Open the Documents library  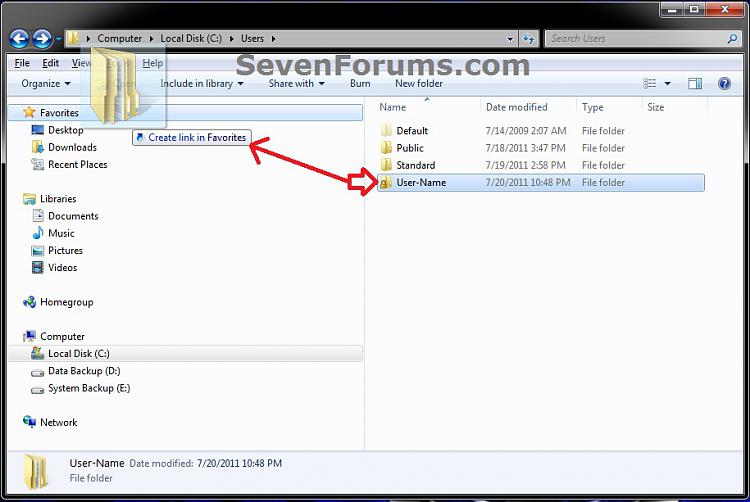pyautogui.click(x=73, y=216)
